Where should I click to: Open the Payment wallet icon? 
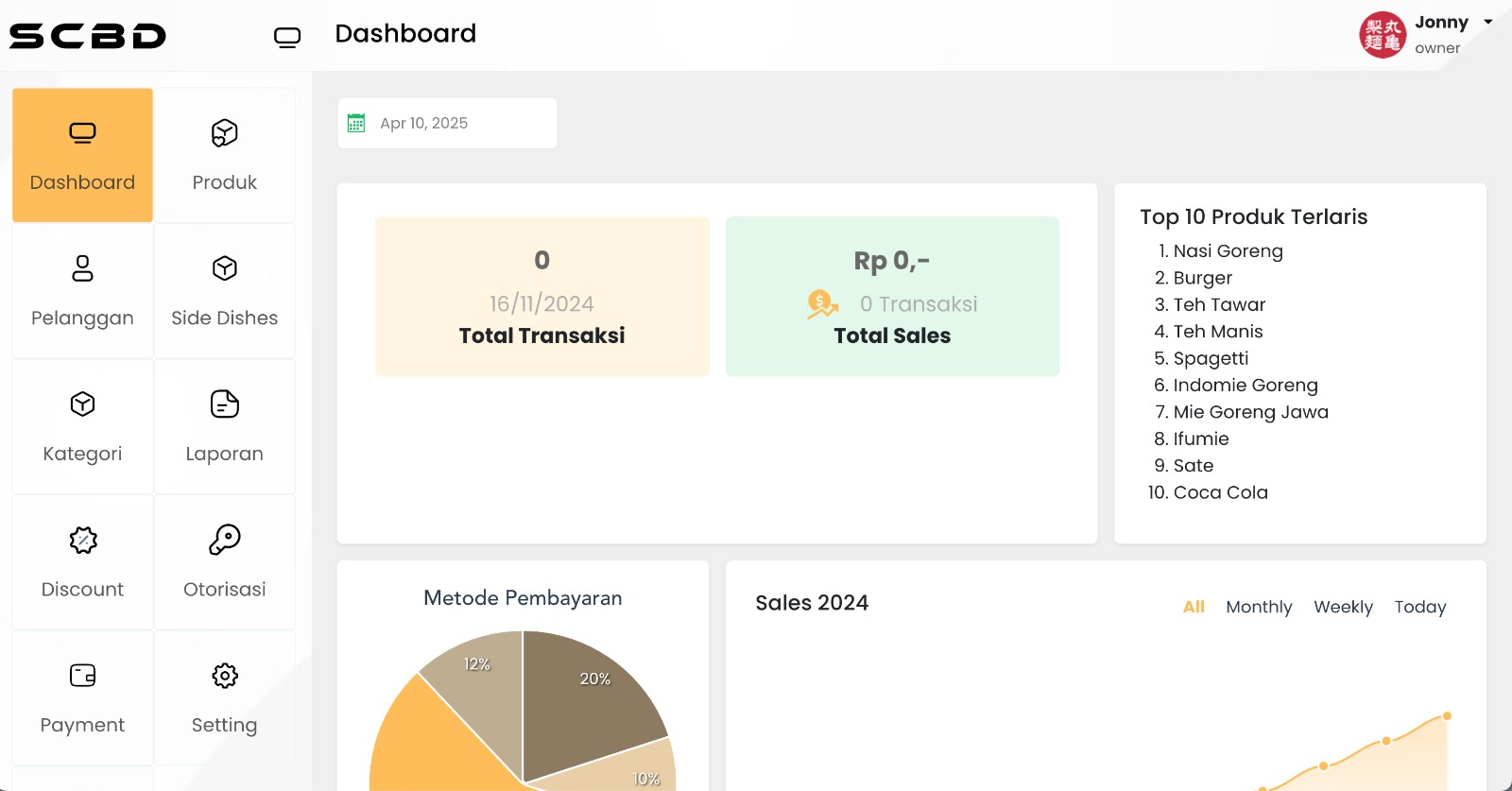(82, 676)
